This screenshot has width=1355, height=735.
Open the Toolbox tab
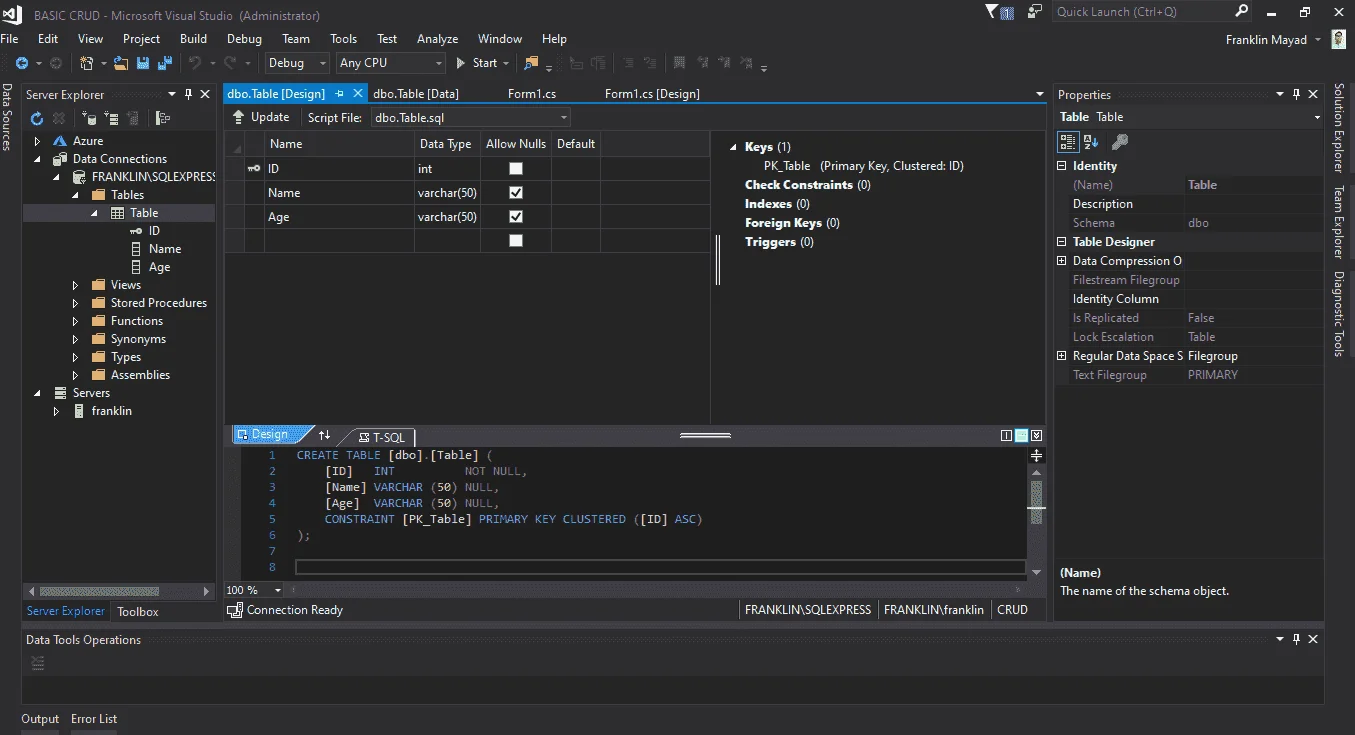pos(138,611)
